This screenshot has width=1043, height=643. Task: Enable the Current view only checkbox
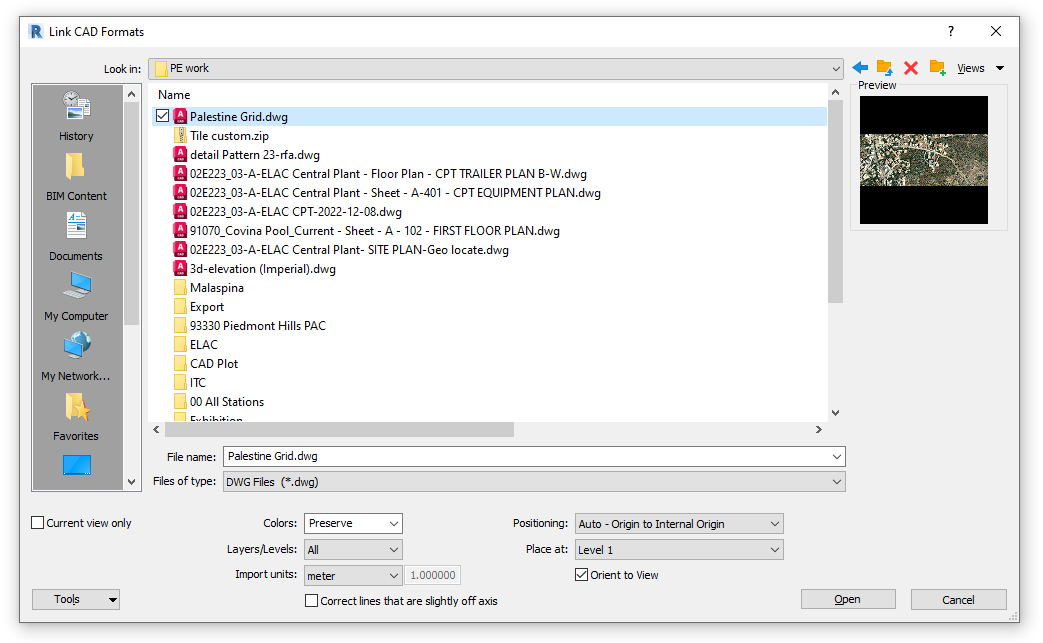pyautogui.click(x=37, y=522)
